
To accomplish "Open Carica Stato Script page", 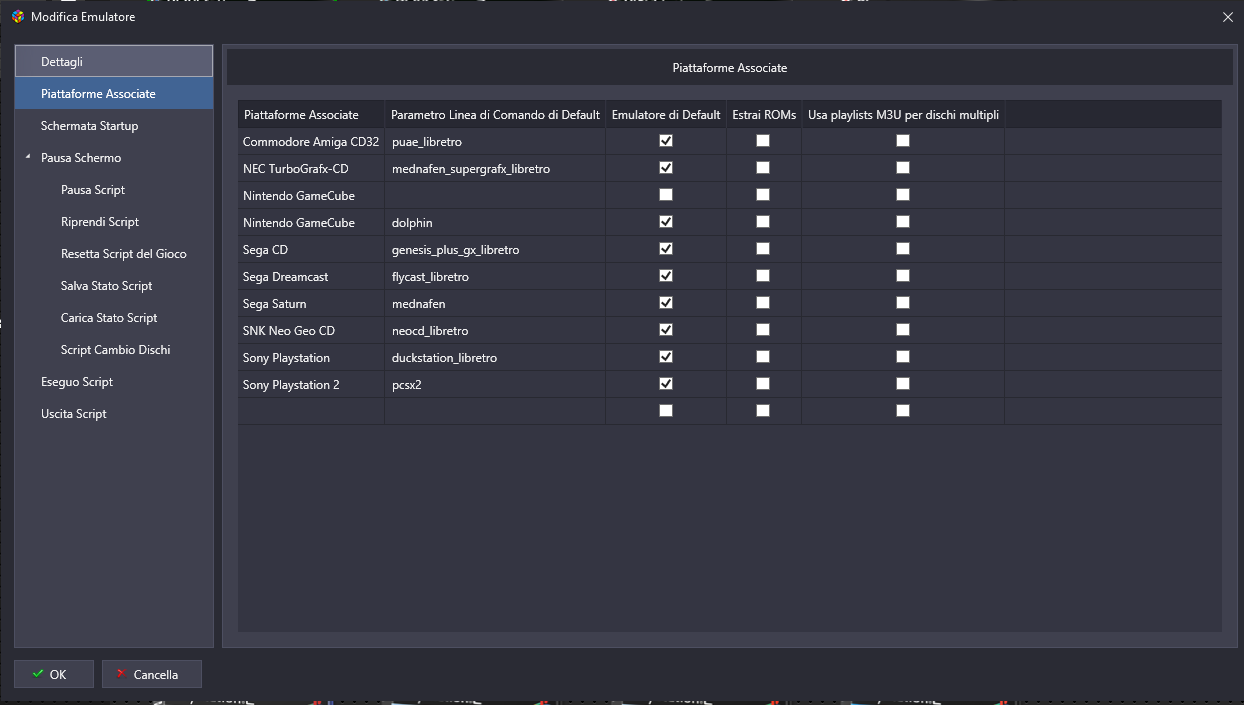I will point(109,318).
